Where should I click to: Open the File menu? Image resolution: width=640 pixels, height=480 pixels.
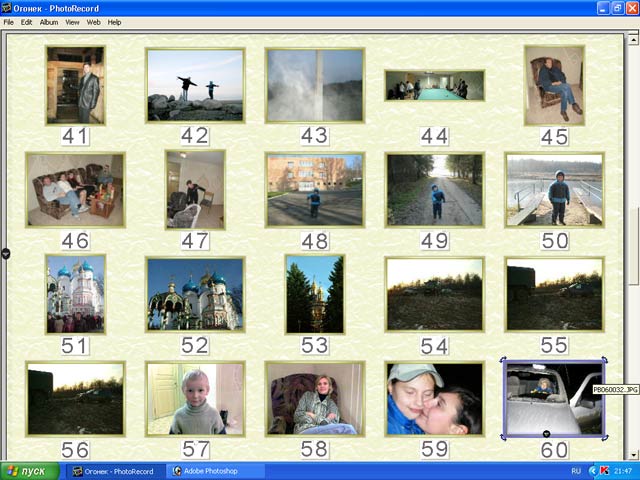pyautogui.click(x=9, y=22)
